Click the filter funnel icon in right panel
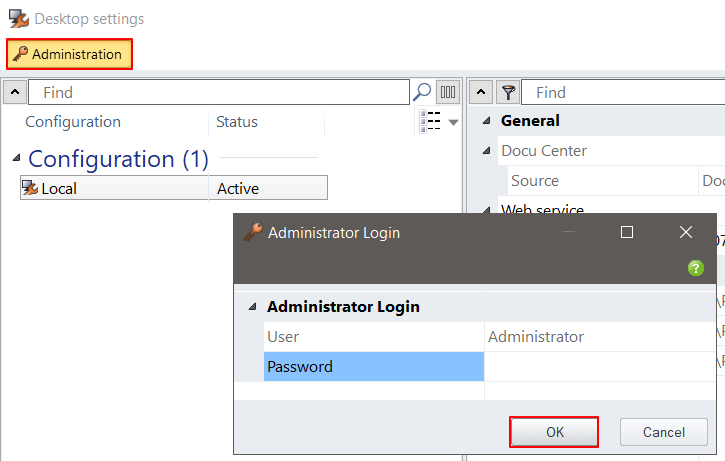Image resolution: width=725 pixels, height=461 pixels. pyautogui.click(x=509, y=92)
